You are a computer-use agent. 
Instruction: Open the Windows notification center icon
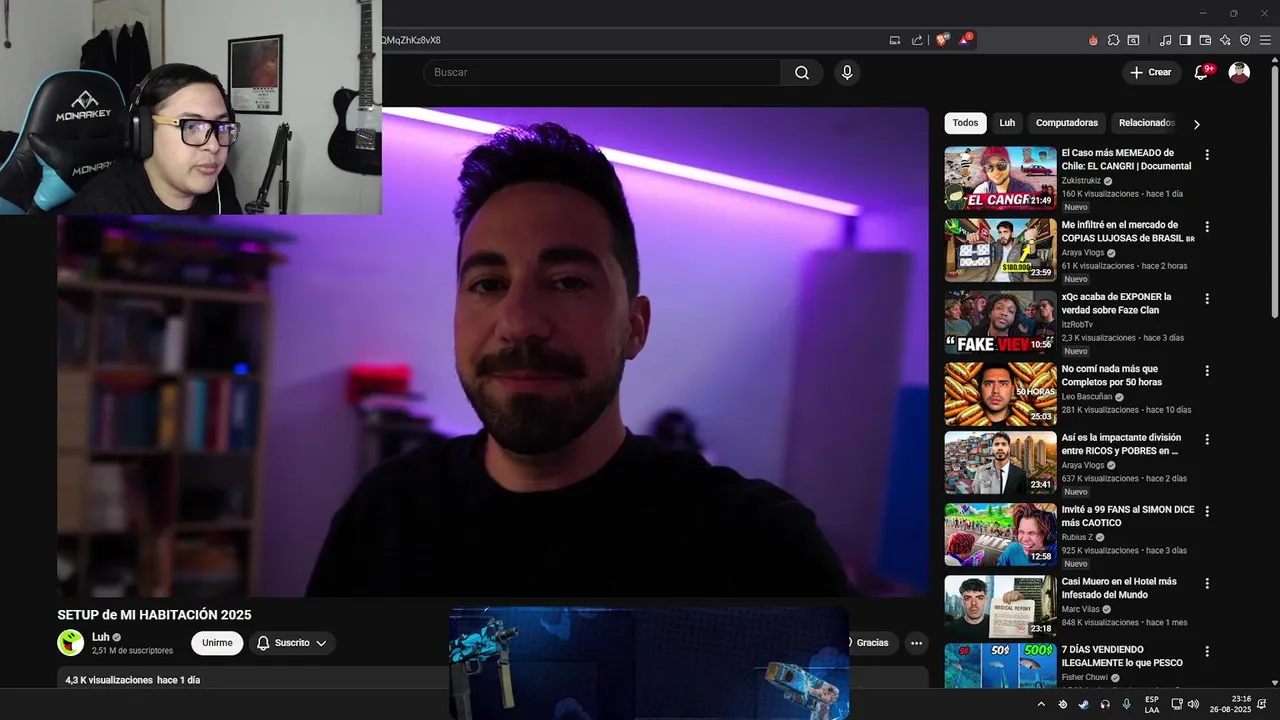pyautogui.click(x=1262, y=704)
